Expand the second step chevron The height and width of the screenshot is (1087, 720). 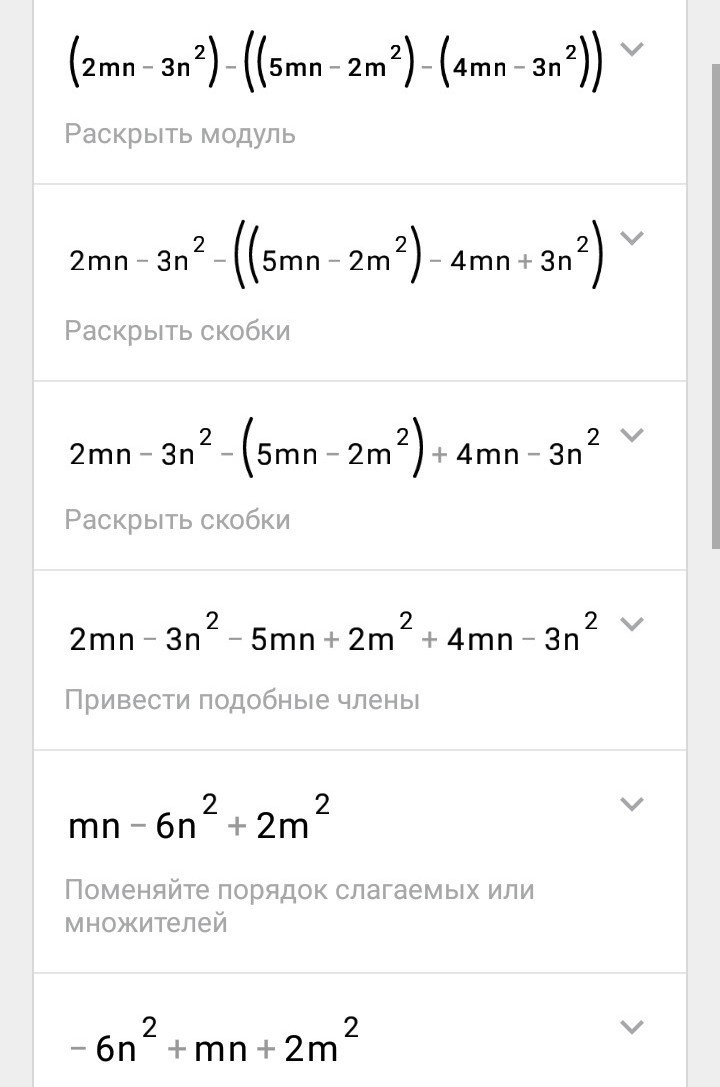pos(631,238)
